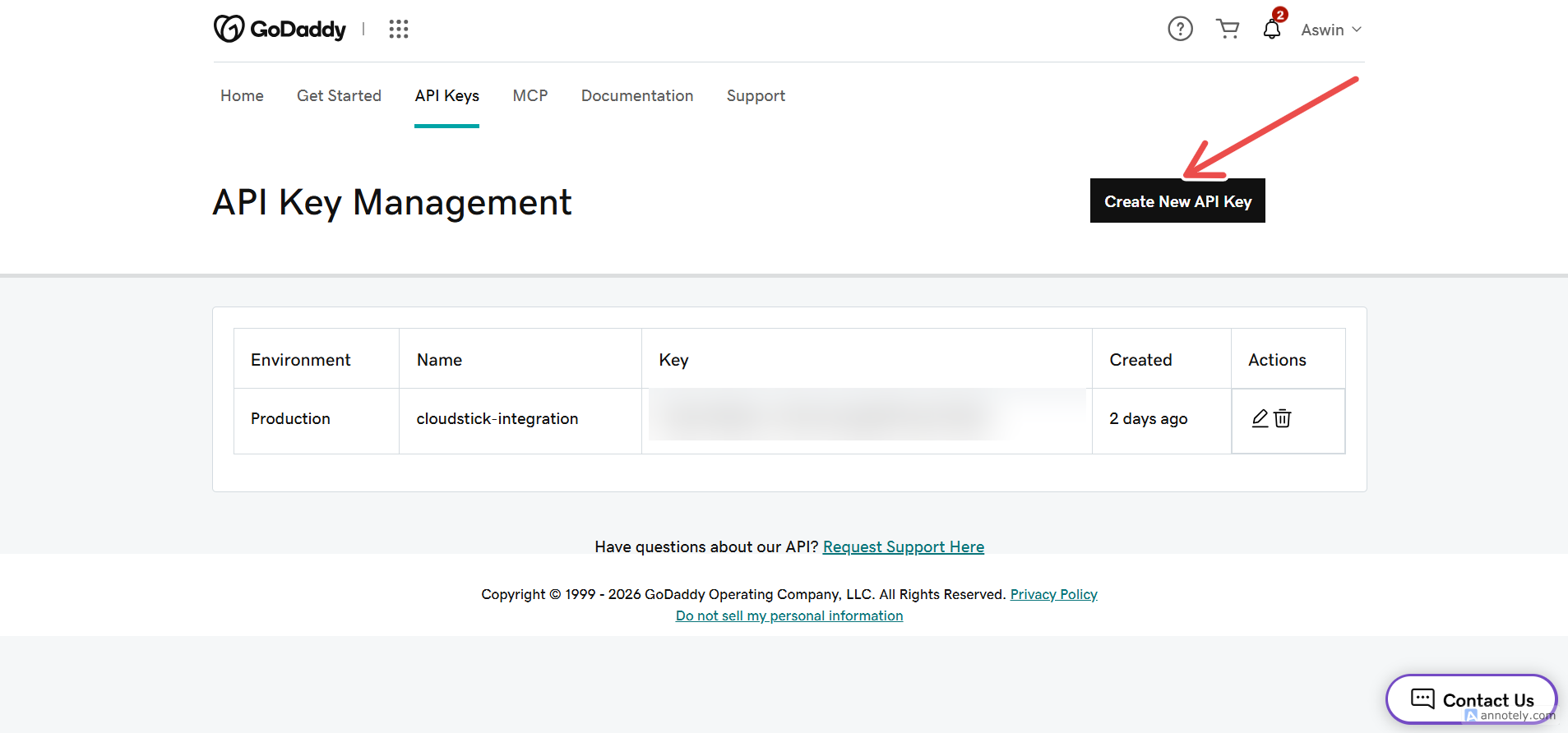The width and height of the screenshot is (1568, 733).
Task: Go to the Home tab
Action: coord(242,95)
